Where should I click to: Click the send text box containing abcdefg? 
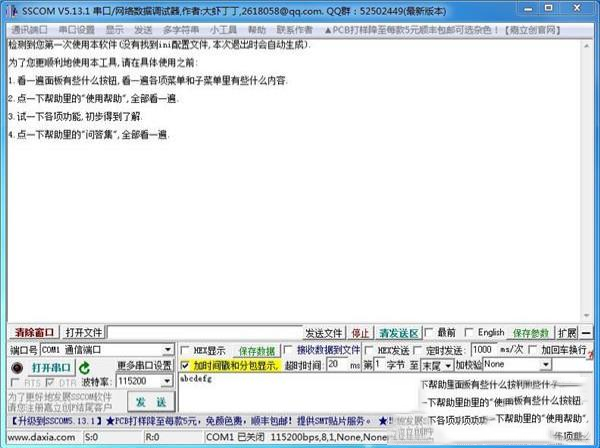click(x=290, y=394)
